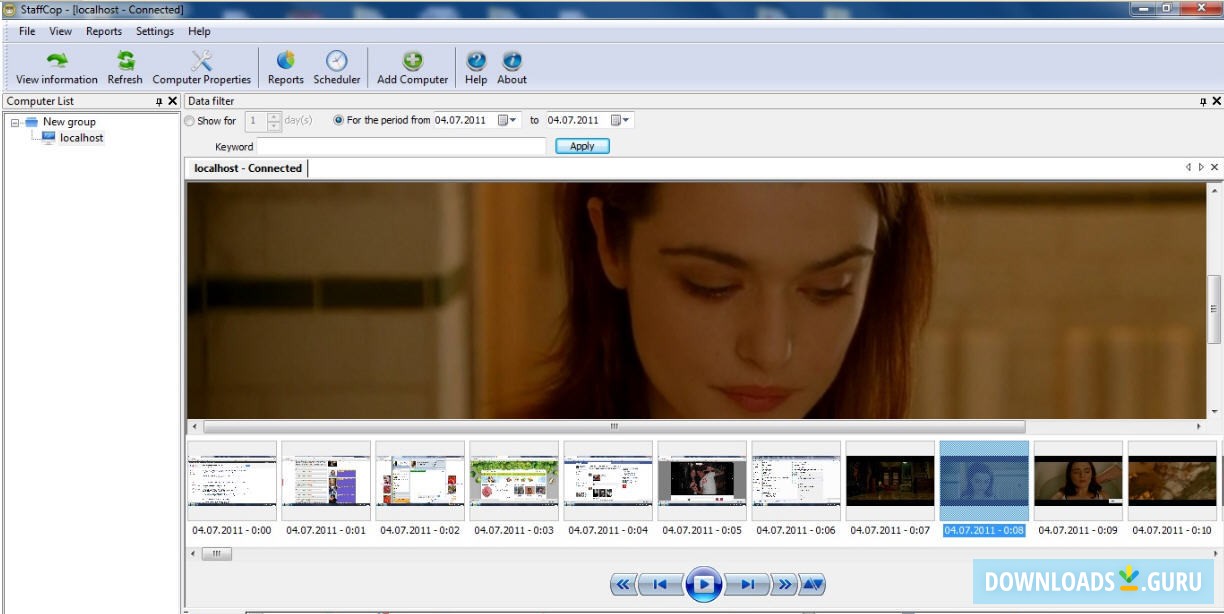Image resolution: width=1224 pixels, height=614 pixels.
Task: Click the Apply button
Action: click(x=582, y=146)
